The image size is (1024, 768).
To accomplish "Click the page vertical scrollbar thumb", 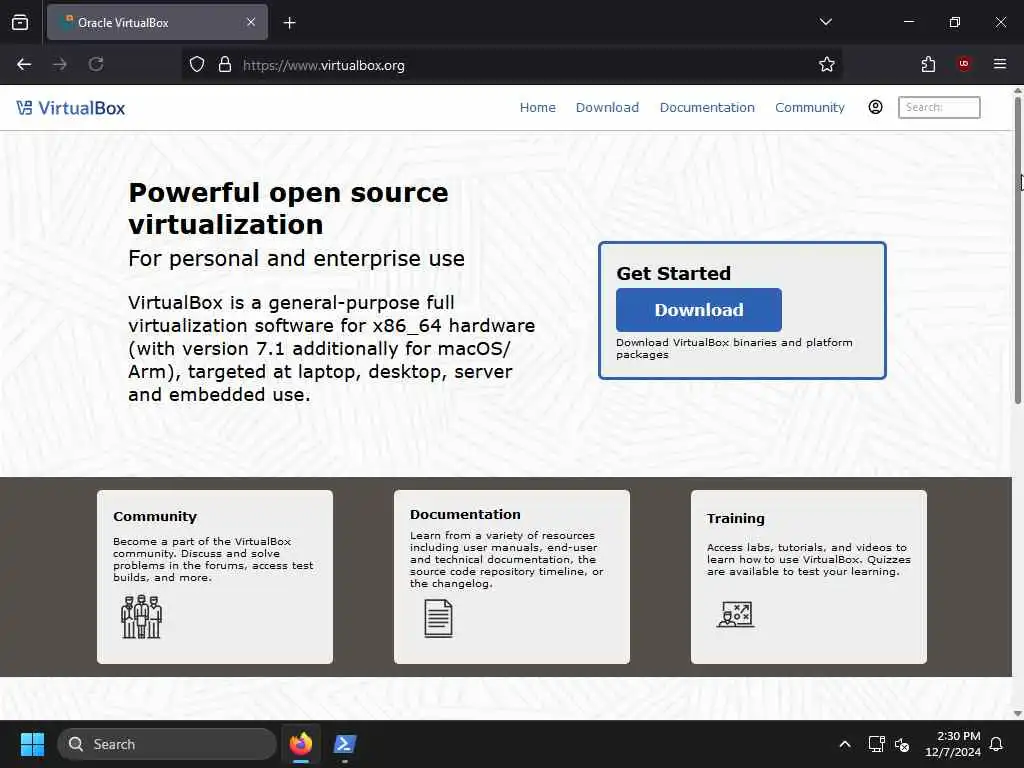I will 1017,251.
